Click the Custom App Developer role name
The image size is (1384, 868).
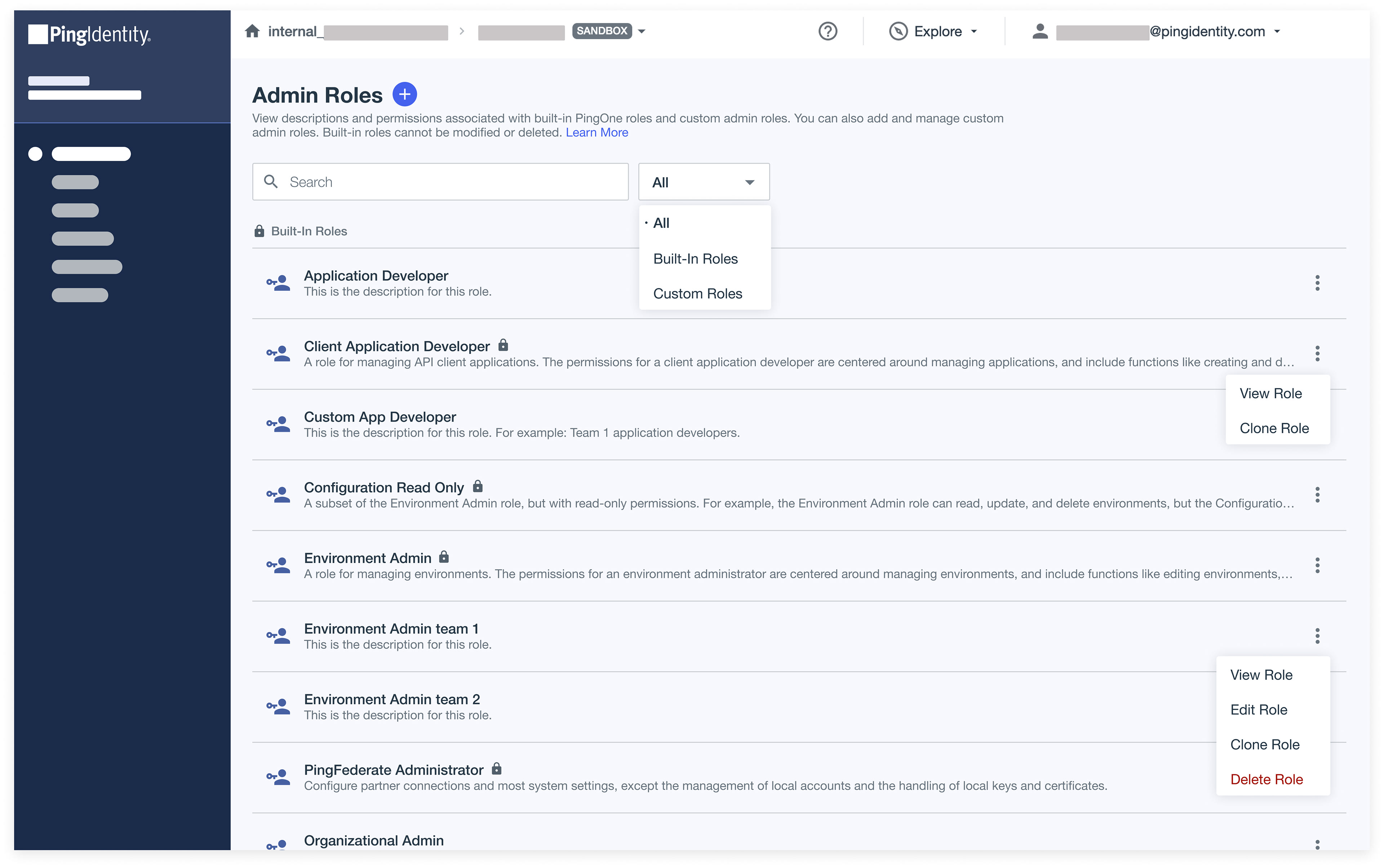tap(380, 417)
